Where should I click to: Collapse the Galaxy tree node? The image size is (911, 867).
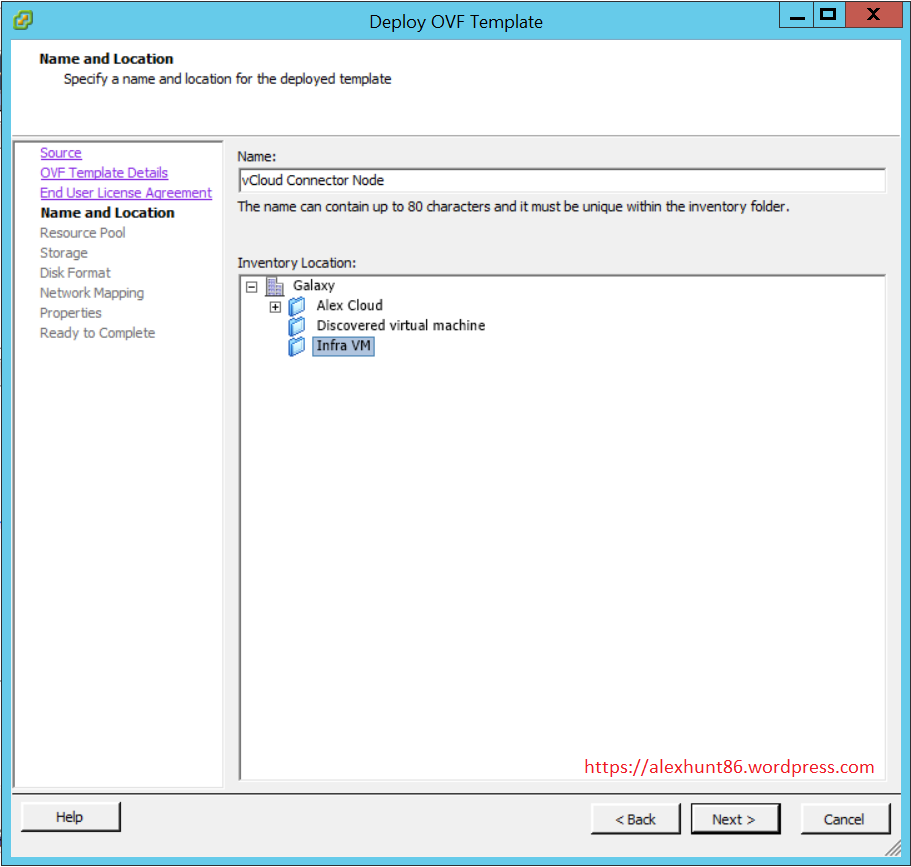252,286
